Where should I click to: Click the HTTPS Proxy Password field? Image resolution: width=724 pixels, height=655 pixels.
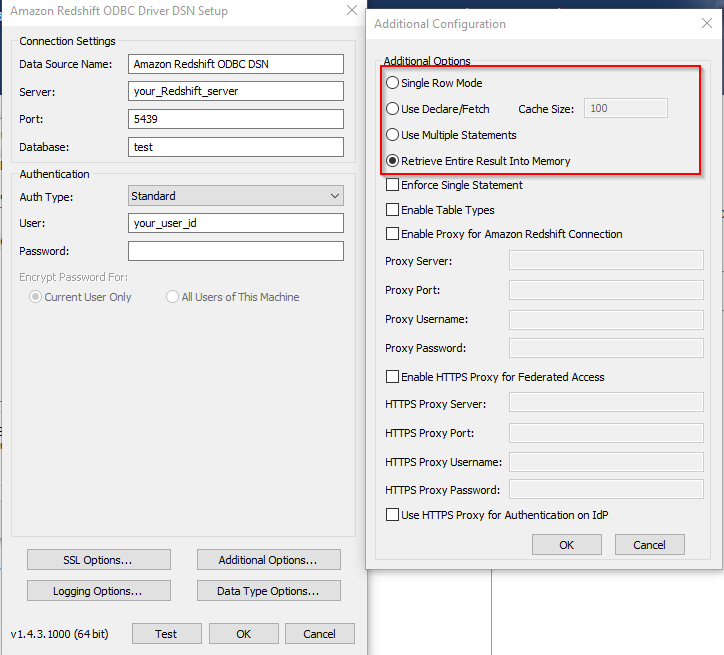coord(606,489)
